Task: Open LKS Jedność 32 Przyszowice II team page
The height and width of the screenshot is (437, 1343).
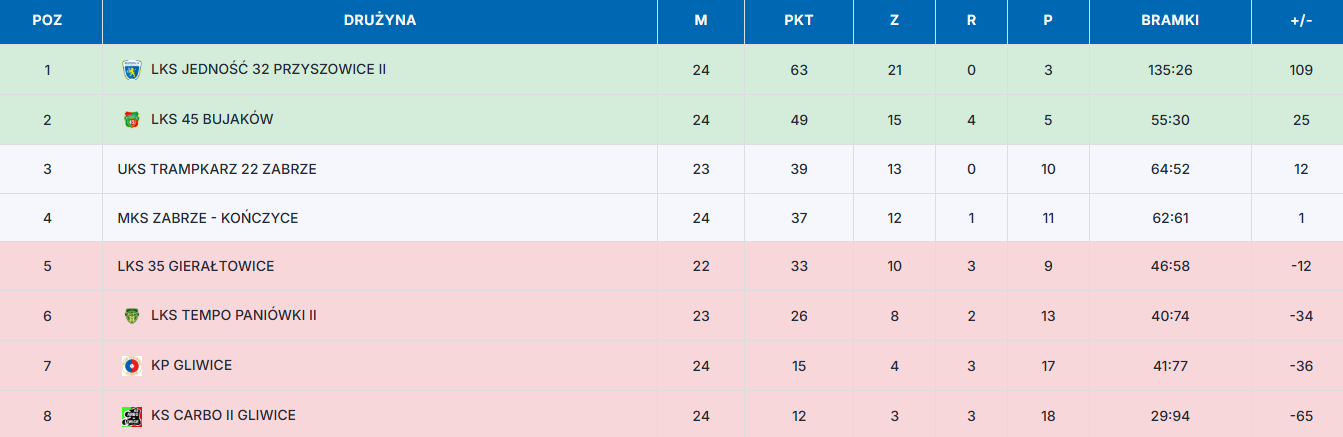Action: pyautogui.click(x=268, y=70)
